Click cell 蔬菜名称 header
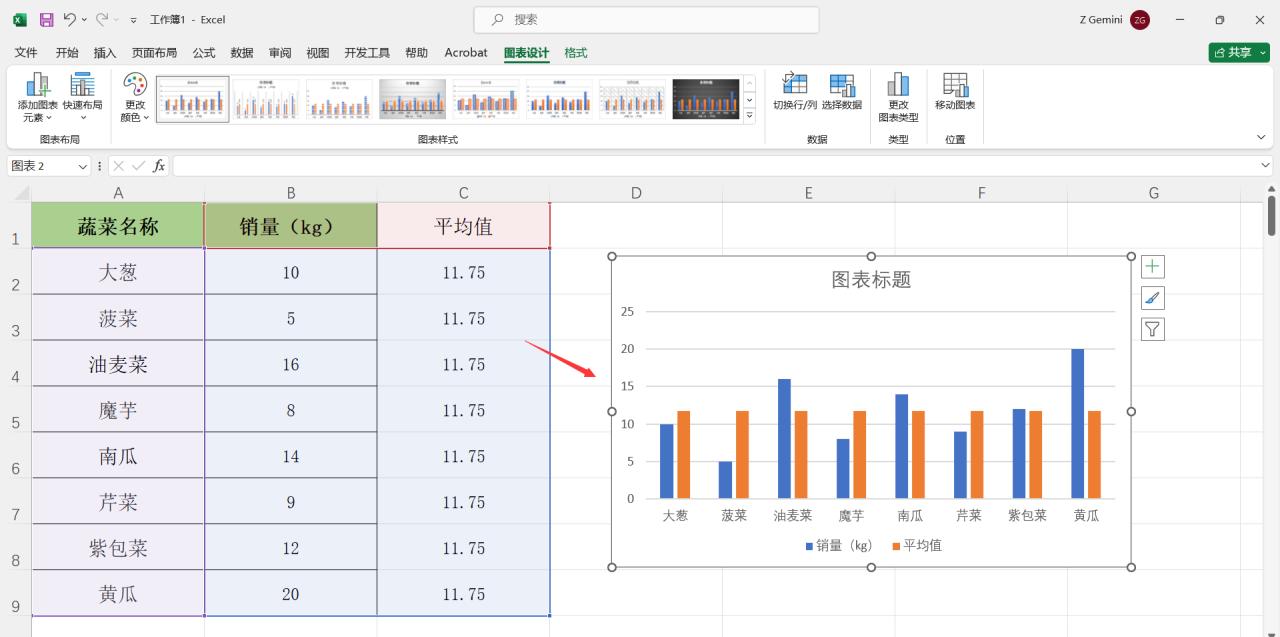1280x637 pixels. point(118,226)
